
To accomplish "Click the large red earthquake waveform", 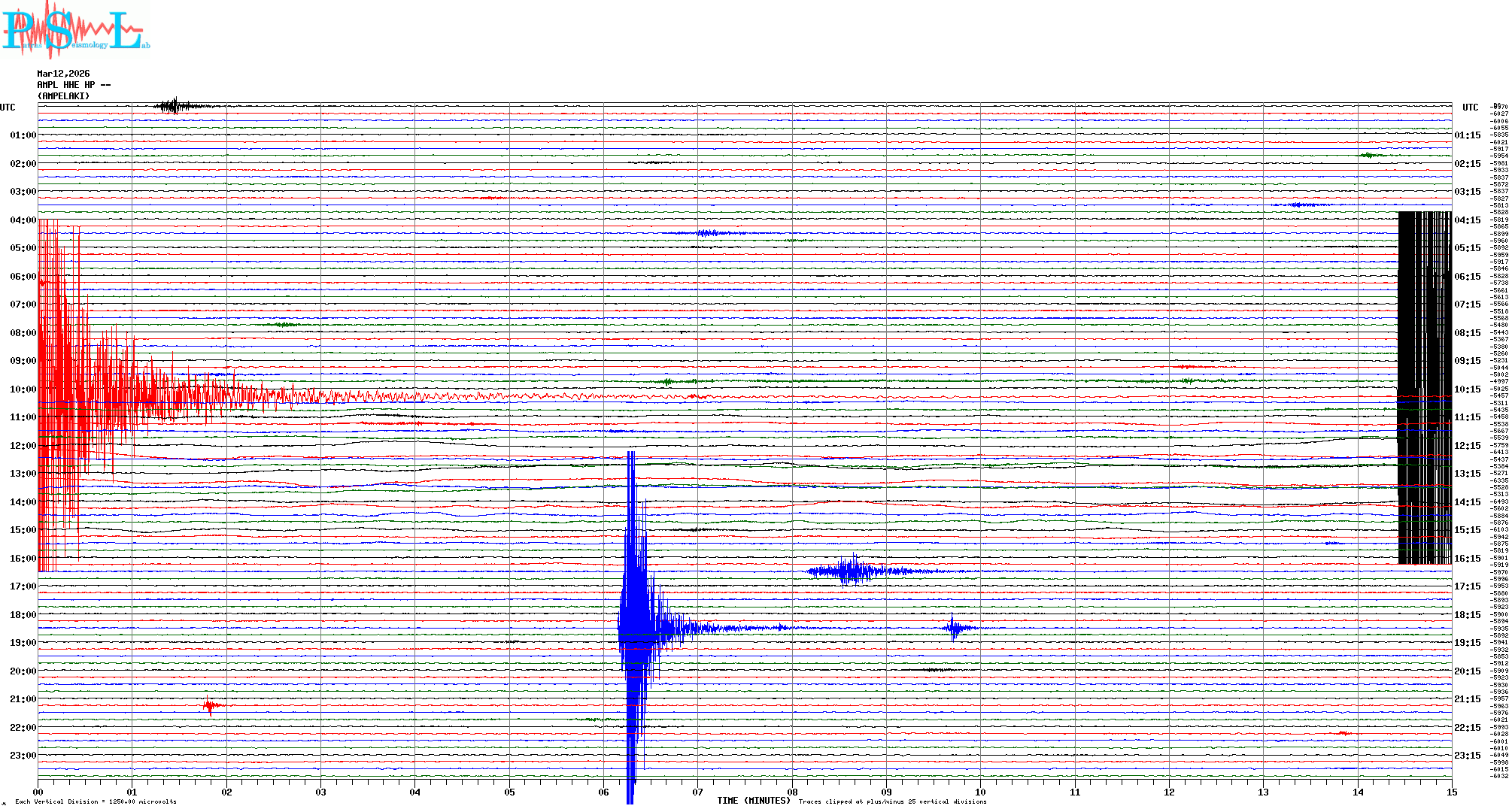I will [68, 376].
